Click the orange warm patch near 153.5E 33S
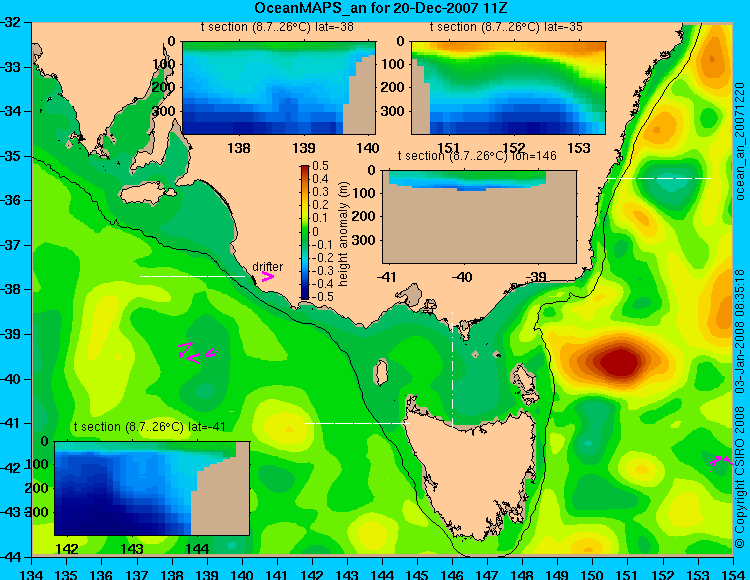 pyautogui.click(x=713, y=57)
